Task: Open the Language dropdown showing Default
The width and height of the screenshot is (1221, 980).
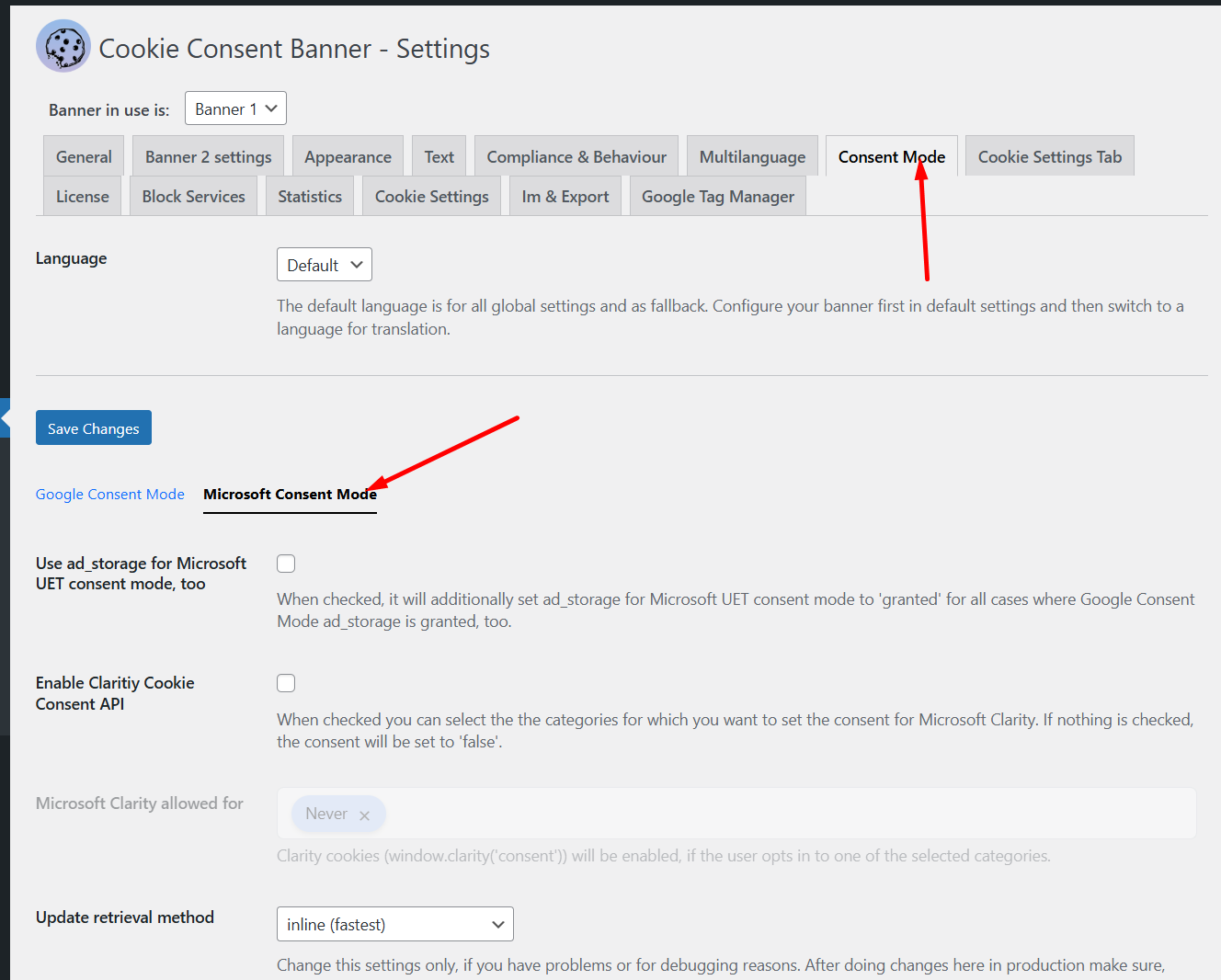Action: pos(324,264)
